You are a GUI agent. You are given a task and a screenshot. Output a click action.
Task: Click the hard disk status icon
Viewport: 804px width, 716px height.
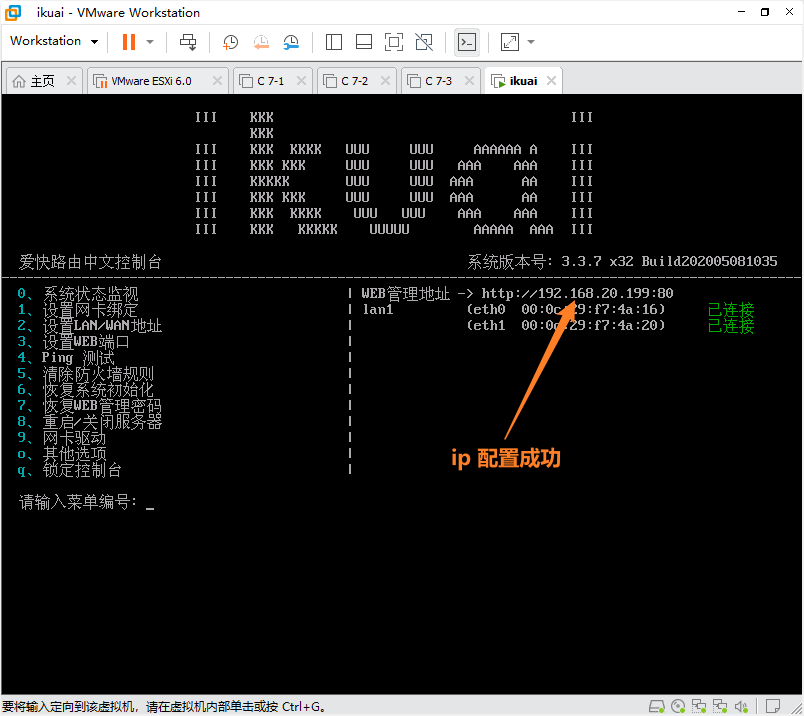click(655, 706)
